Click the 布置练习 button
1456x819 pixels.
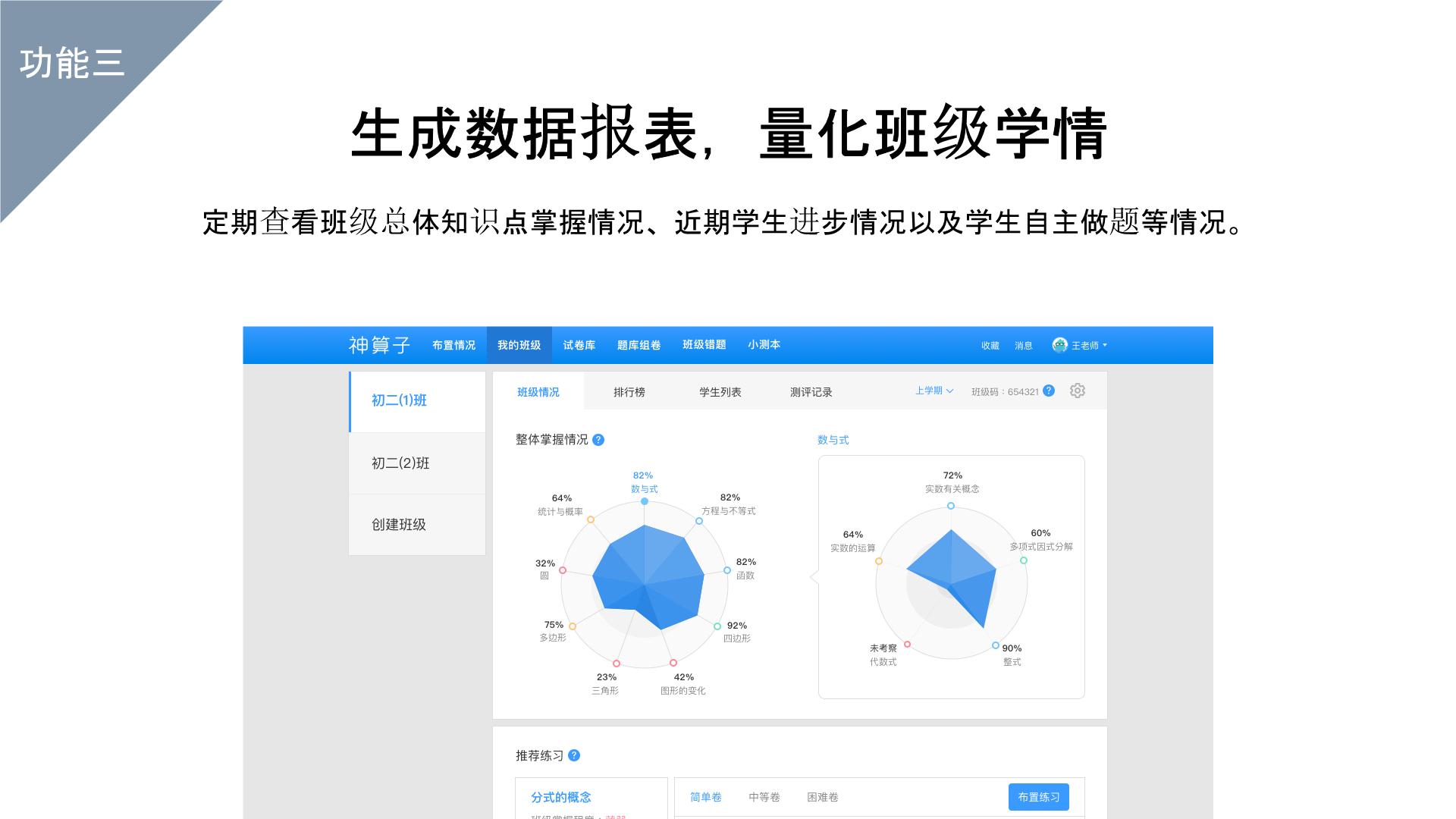click(x=1038, y=797)
